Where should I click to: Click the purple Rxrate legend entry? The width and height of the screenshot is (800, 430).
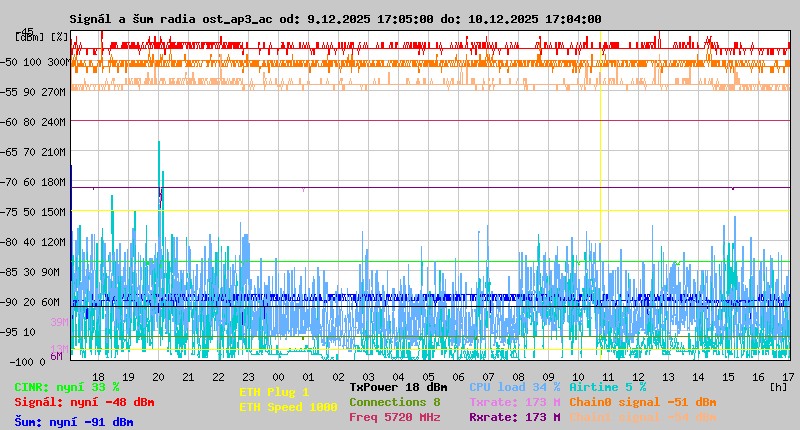[x=514, y=417]
